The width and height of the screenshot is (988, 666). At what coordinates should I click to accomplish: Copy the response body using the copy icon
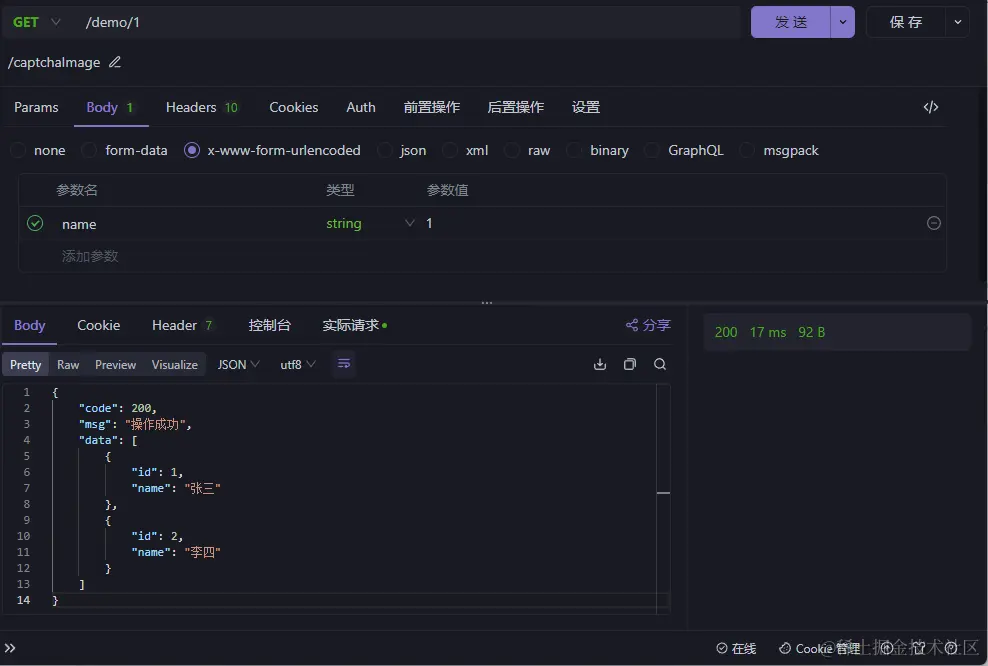(x=629, y=364)
